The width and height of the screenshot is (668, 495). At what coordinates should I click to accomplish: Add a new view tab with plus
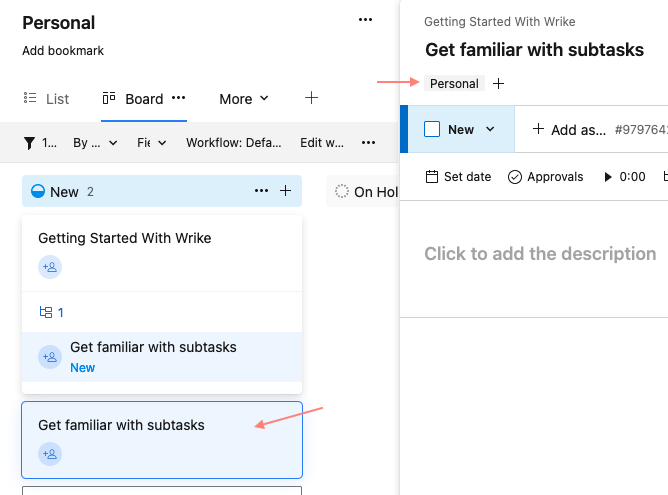pyautogui.click(x=311, y=98)
